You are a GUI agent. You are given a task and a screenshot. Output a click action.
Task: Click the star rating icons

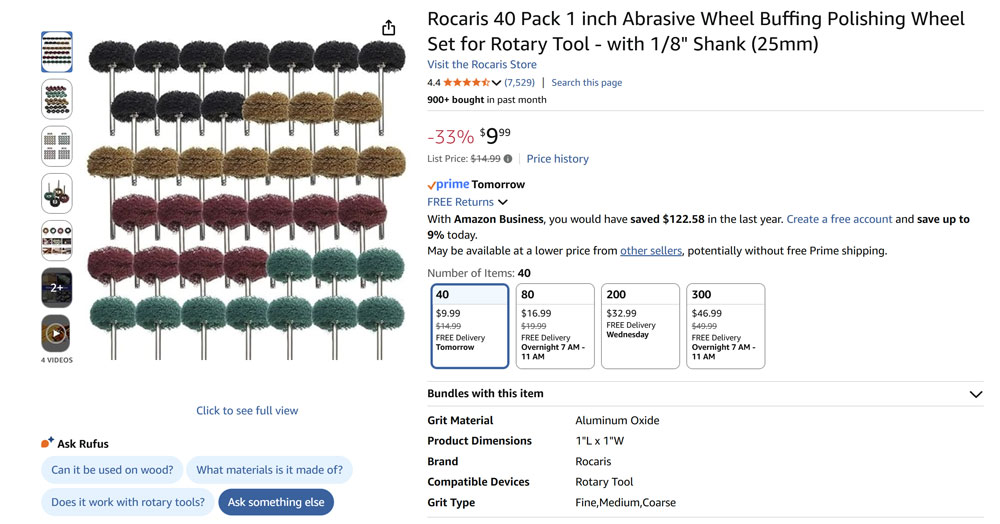coord(465,83)
